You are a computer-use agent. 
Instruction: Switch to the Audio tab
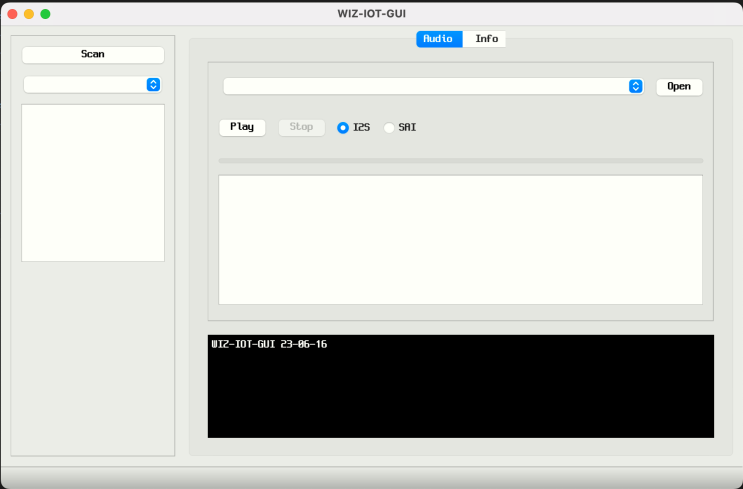[439, 39]
